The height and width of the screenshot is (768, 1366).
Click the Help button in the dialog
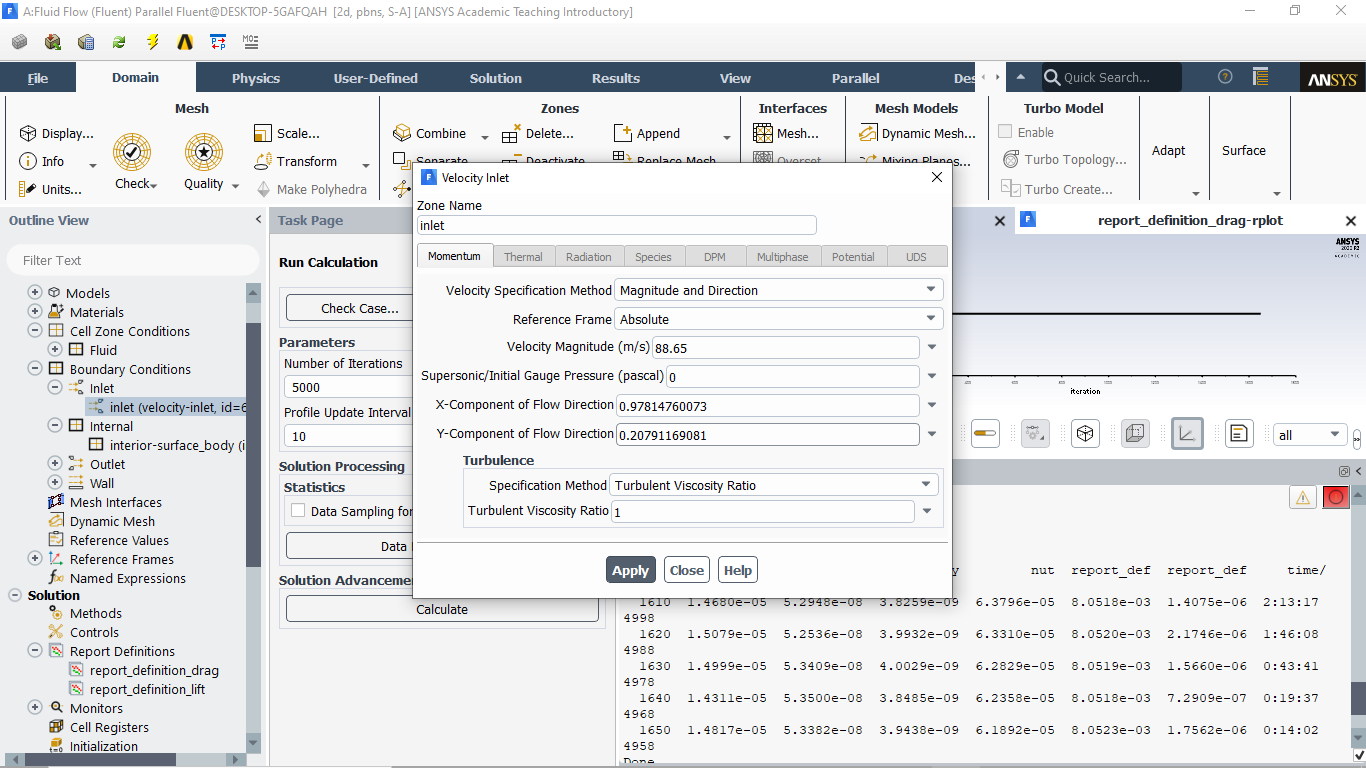coord(737,570)
